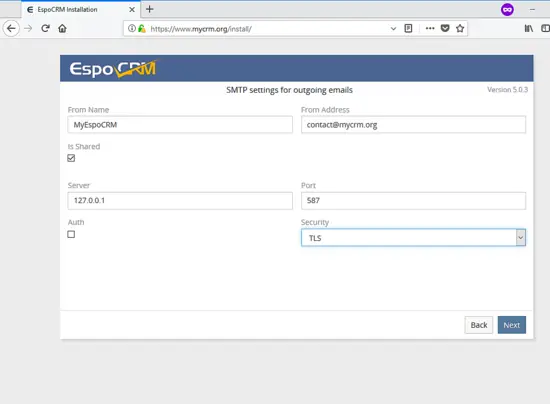Click the From Name input field
The height and width of the screenshot is (404, 550).
pos(180,125)
